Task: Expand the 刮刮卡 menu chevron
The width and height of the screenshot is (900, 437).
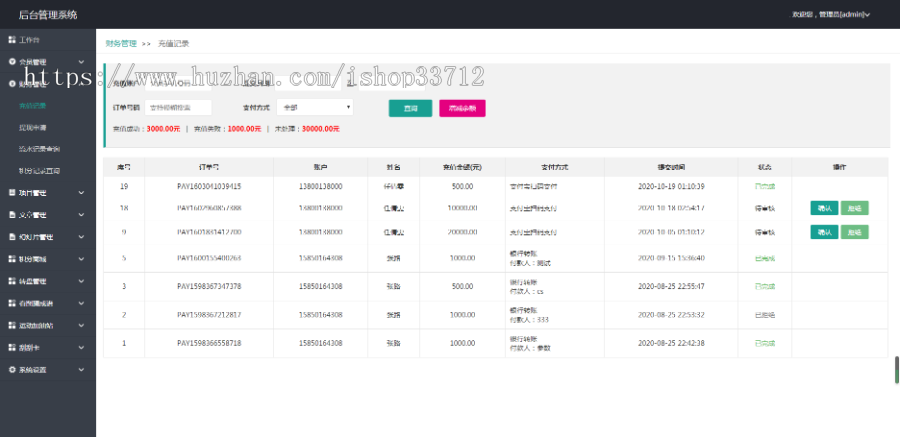Action: (x=81, y=347)
